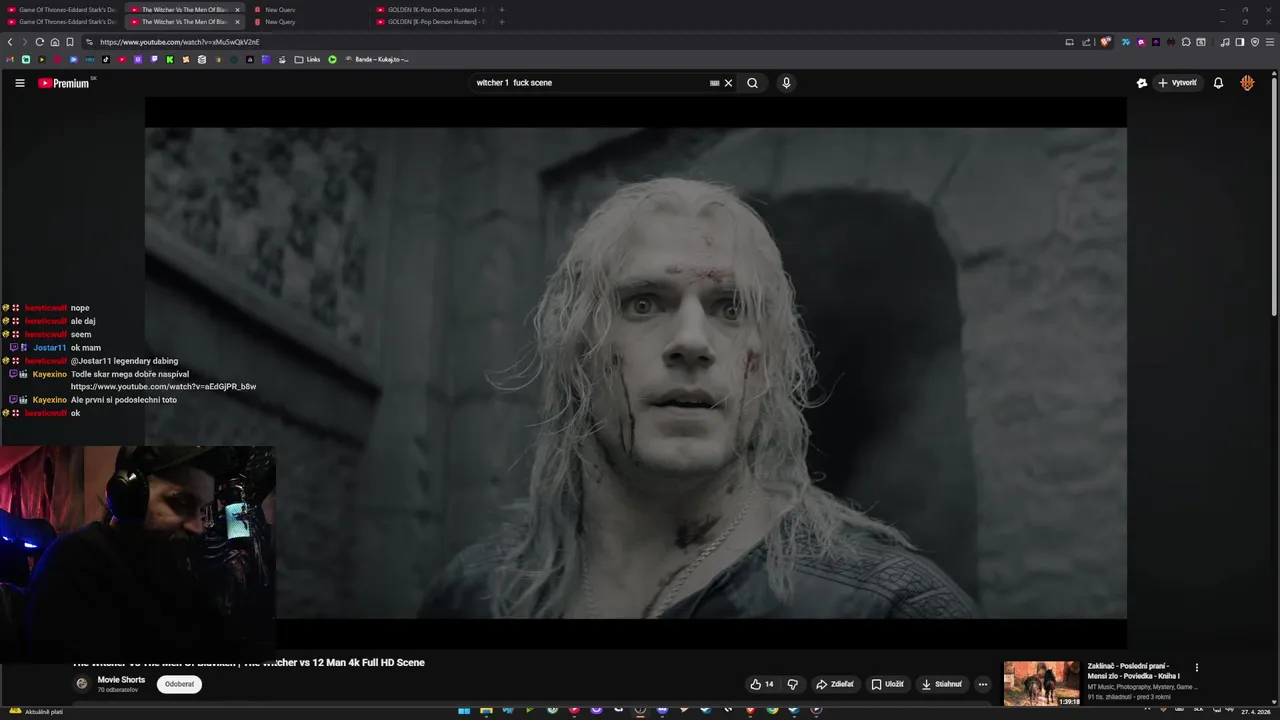1280x720 pixels.
Task: Open browser extensions puzzle icon
Action: click(x=1186, y=42)
